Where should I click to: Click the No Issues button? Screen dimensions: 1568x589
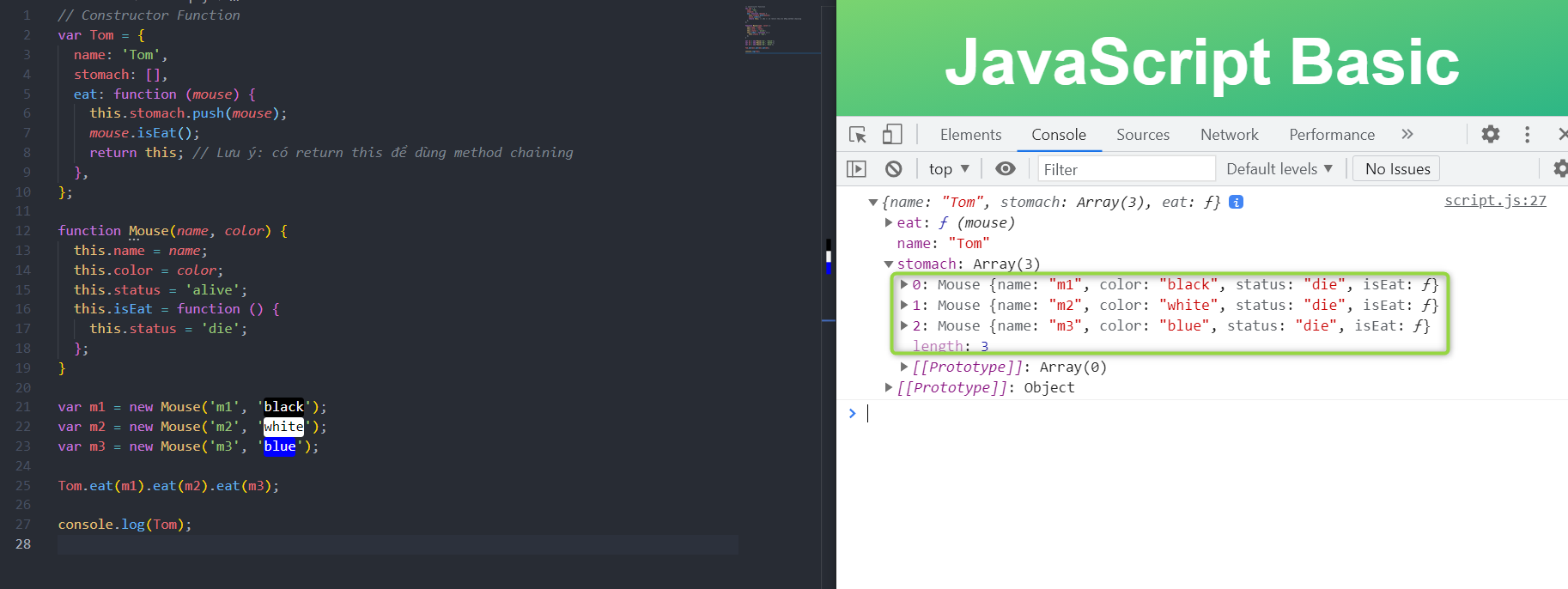(x=1397, y=169)
